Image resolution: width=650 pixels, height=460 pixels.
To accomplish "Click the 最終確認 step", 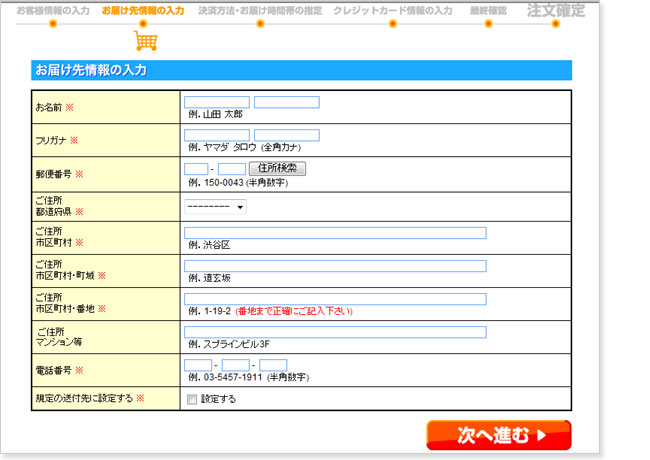I will pyautogui.click(x=488, y=11).
